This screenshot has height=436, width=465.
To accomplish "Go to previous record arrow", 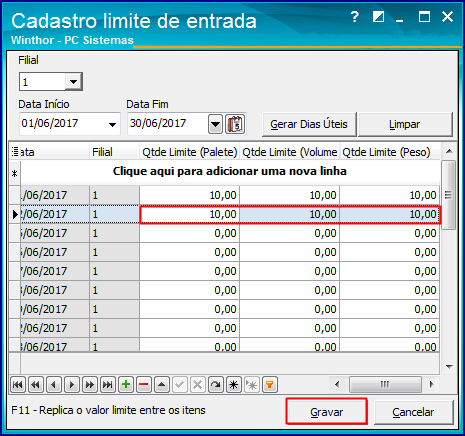I will [x=54, y=385].
